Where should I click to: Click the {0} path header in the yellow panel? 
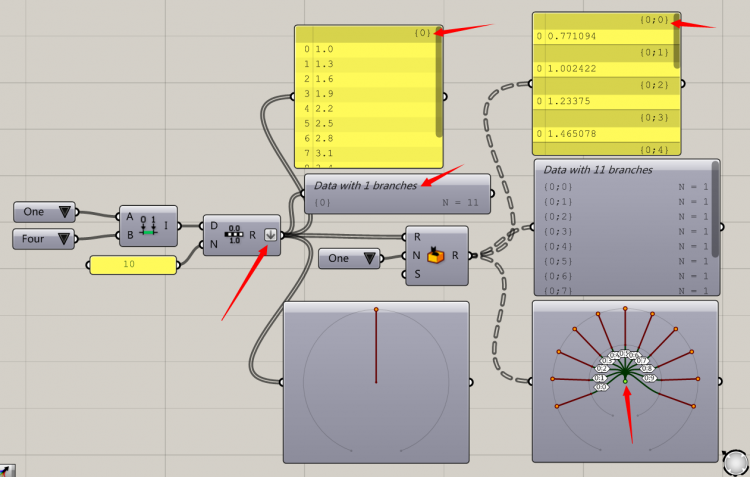pyautogui.click(x=422, y=33)
